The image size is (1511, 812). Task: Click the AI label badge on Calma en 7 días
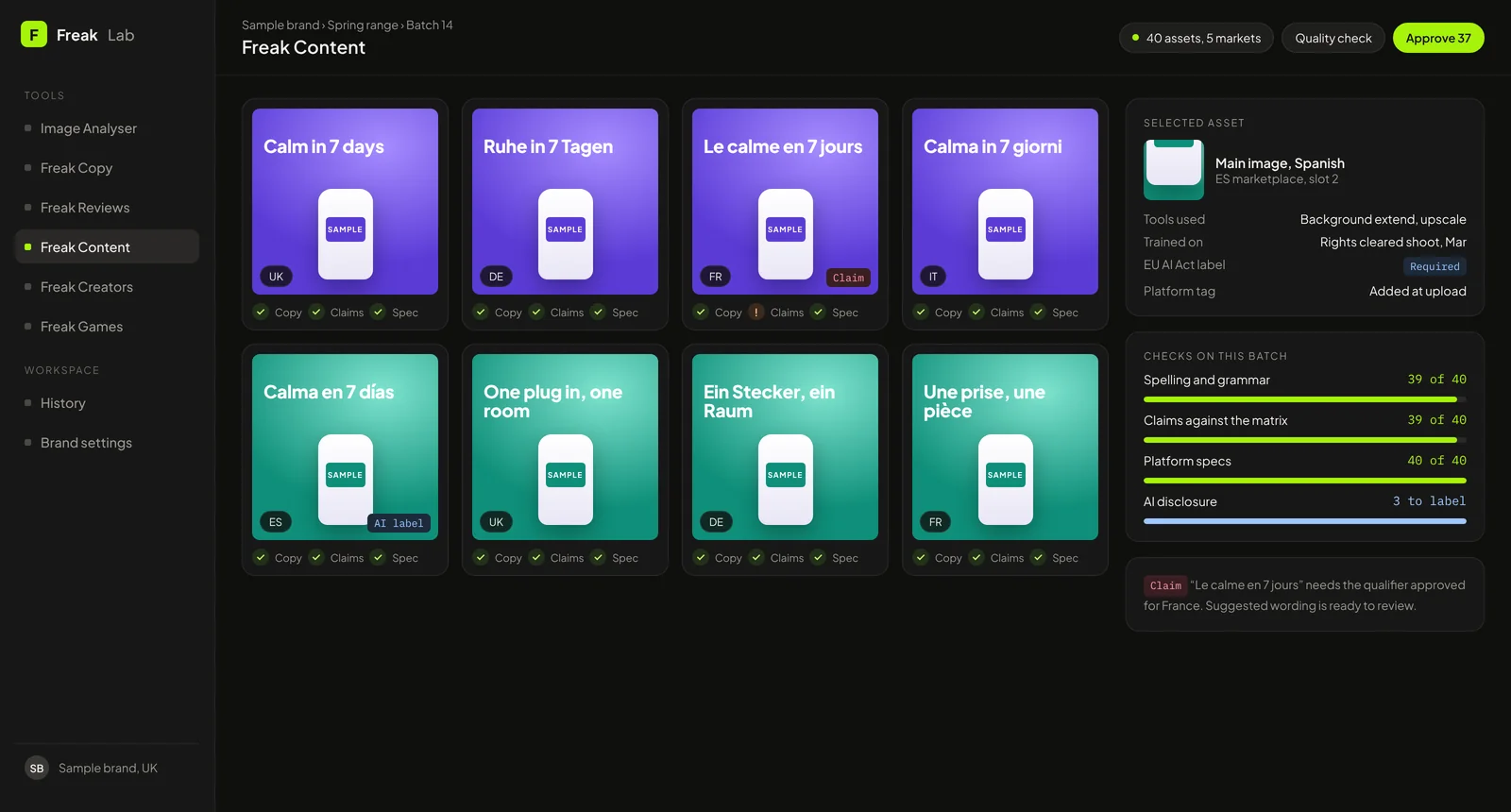point(399,523)
